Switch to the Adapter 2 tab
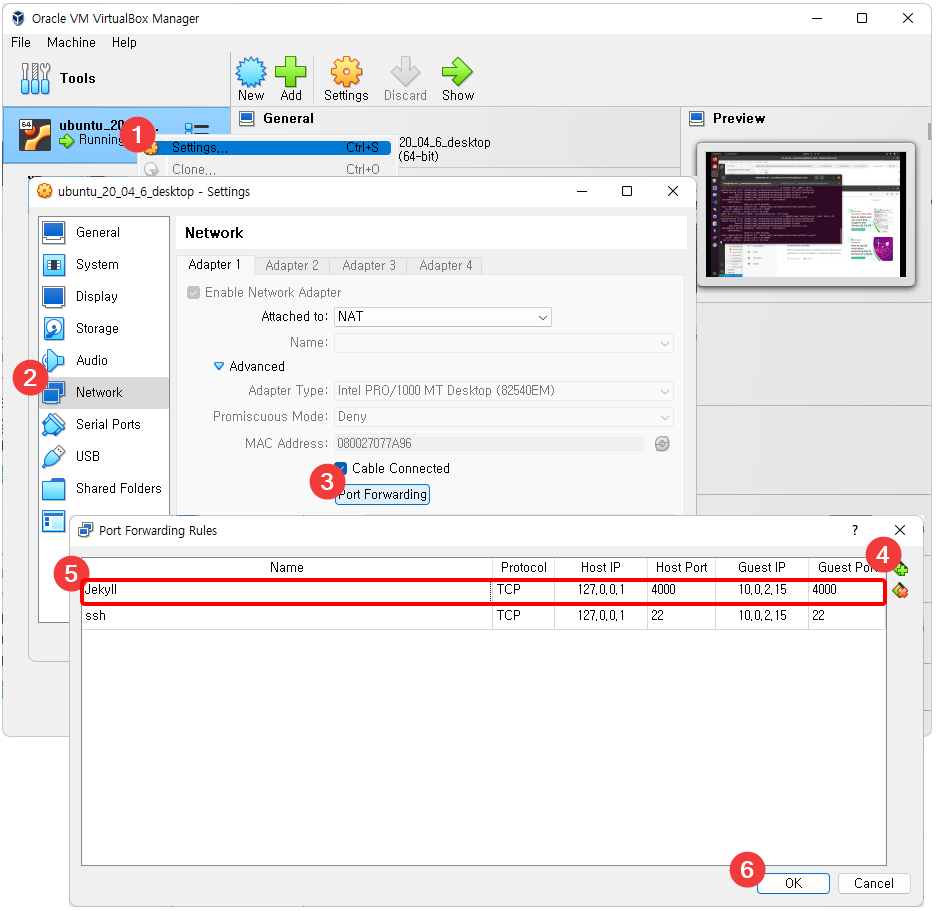The width and height of the screenshot is (936, 911). click(292, 266)
